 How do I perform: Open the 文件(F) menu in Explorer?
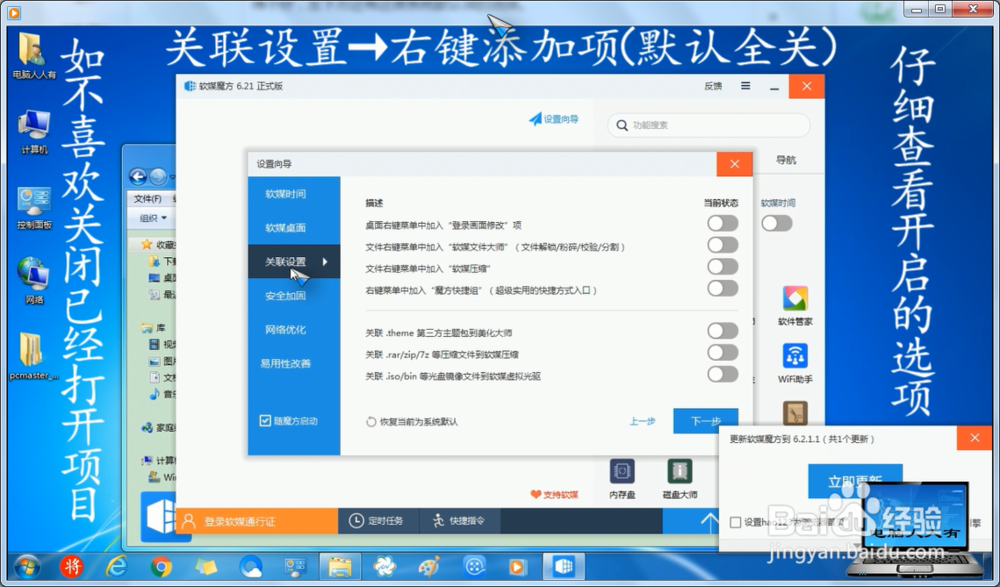(147, 198)
